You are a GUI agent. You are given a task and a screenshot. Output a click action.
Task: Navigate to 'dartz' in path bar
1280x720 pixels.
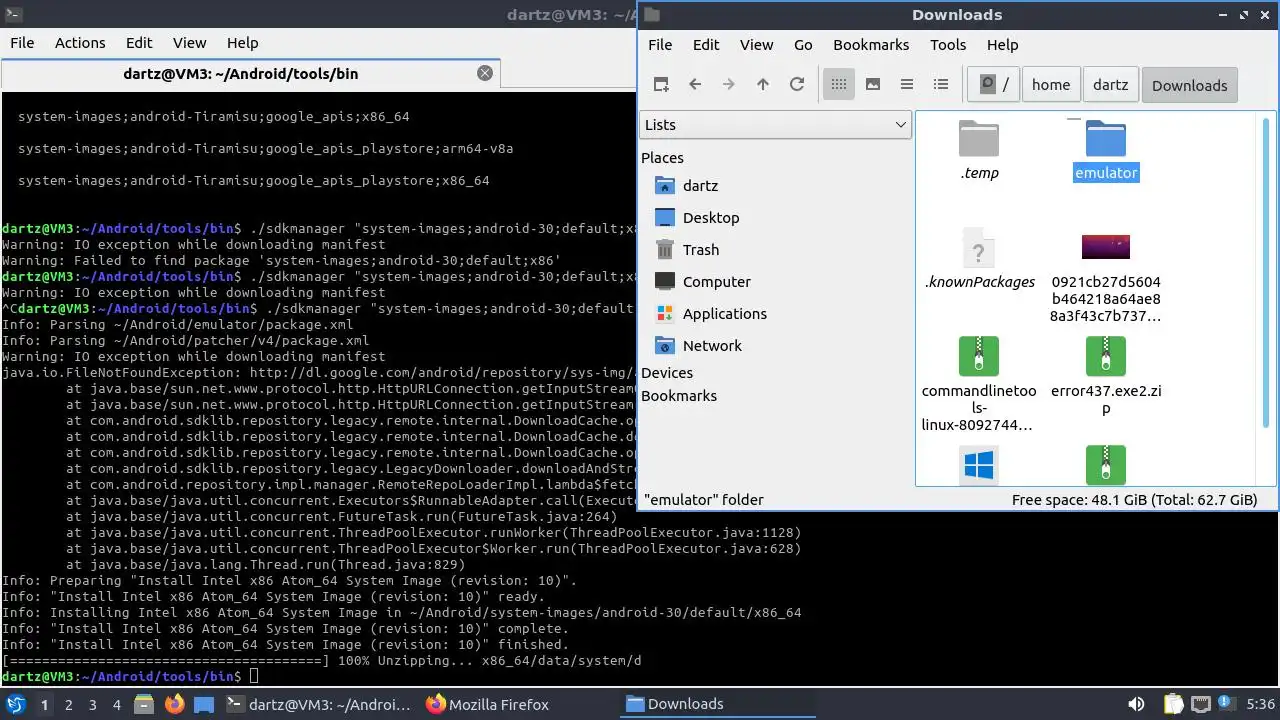click(1110, 85)
